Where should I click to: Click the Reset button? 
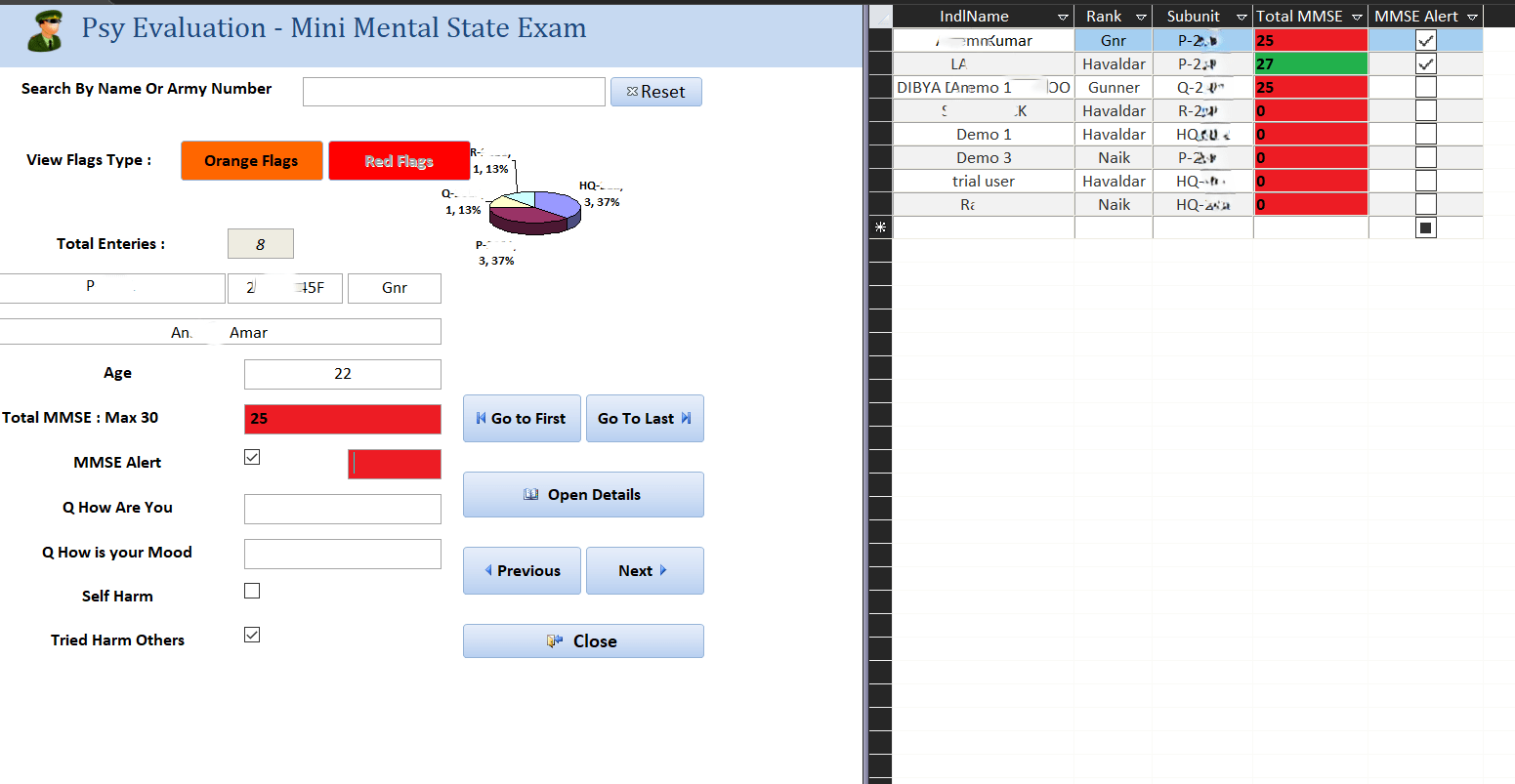click(655, 92)
